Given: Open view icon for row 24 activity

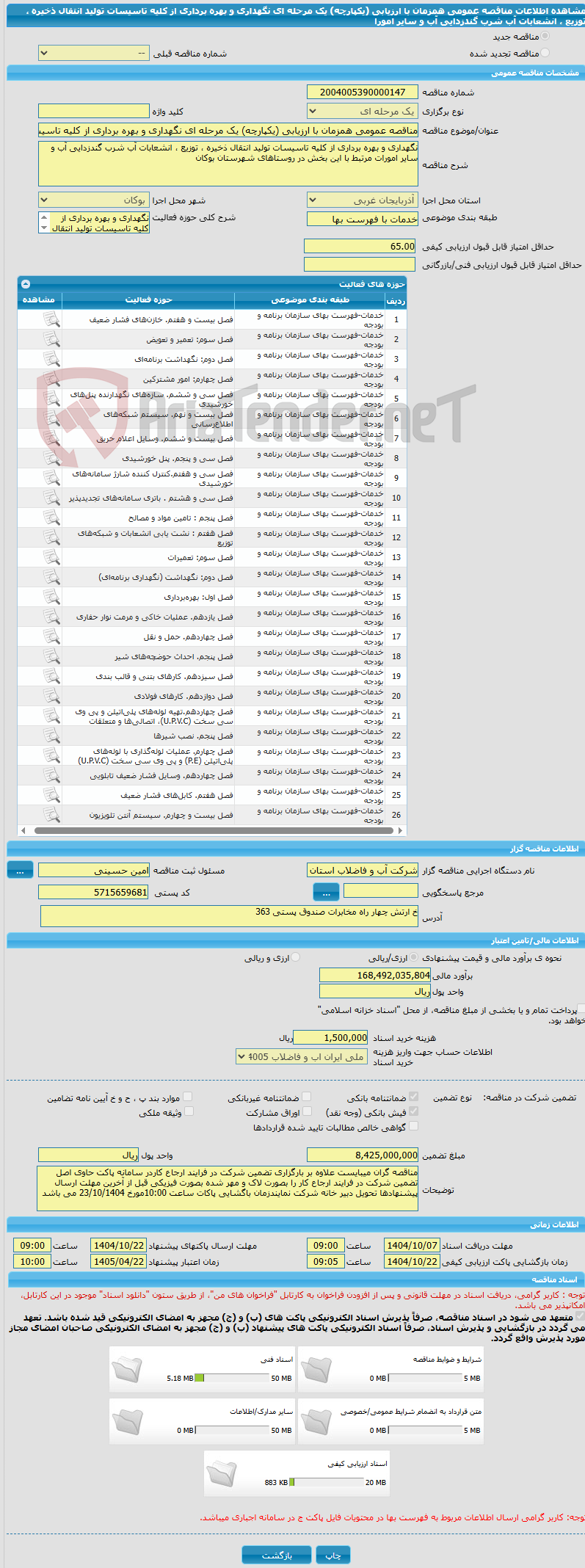Looking at the screenshot, I should pyautogui.click(x=51, y=774).
